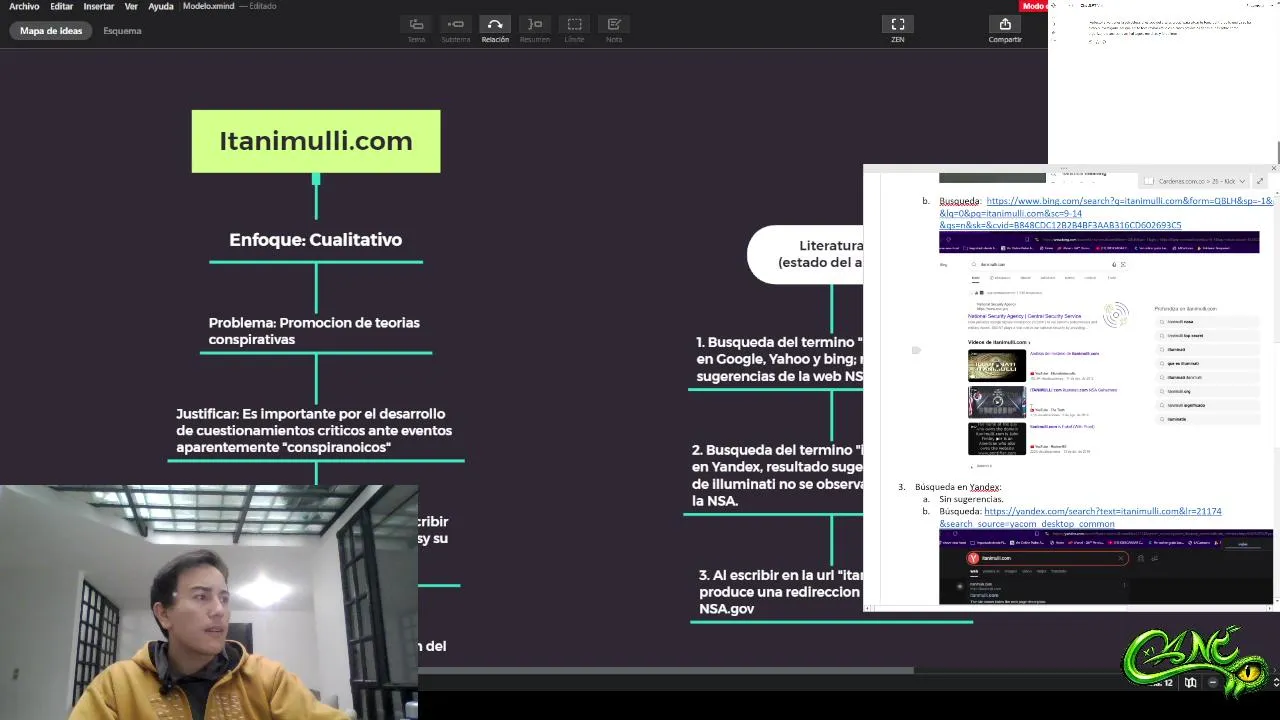1280x720 pixels.
Task: Open the Editar menu
Action: tap(61, 6)
